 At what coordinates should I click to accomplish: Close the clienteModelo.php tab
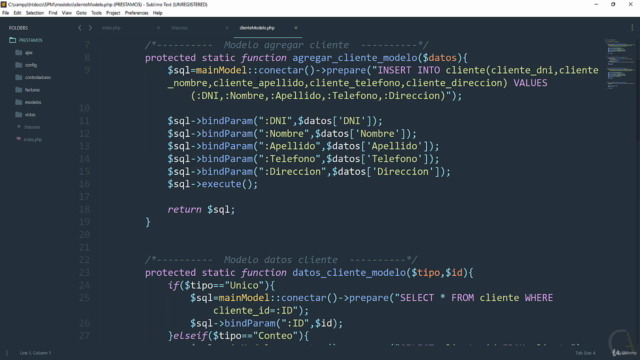click(296, 28)
